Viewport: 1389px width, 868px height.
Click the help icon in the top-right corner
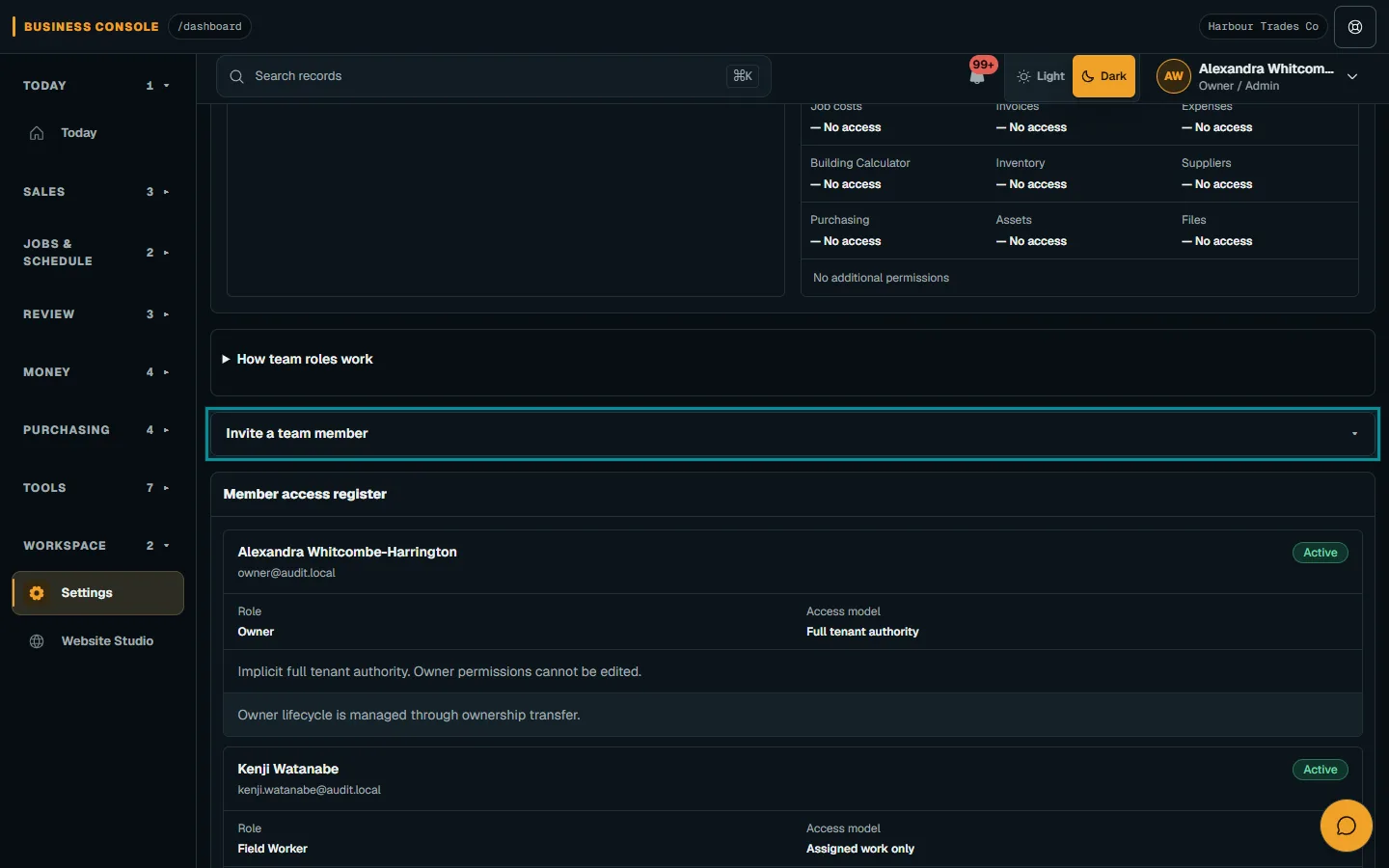pos(1354,27)
